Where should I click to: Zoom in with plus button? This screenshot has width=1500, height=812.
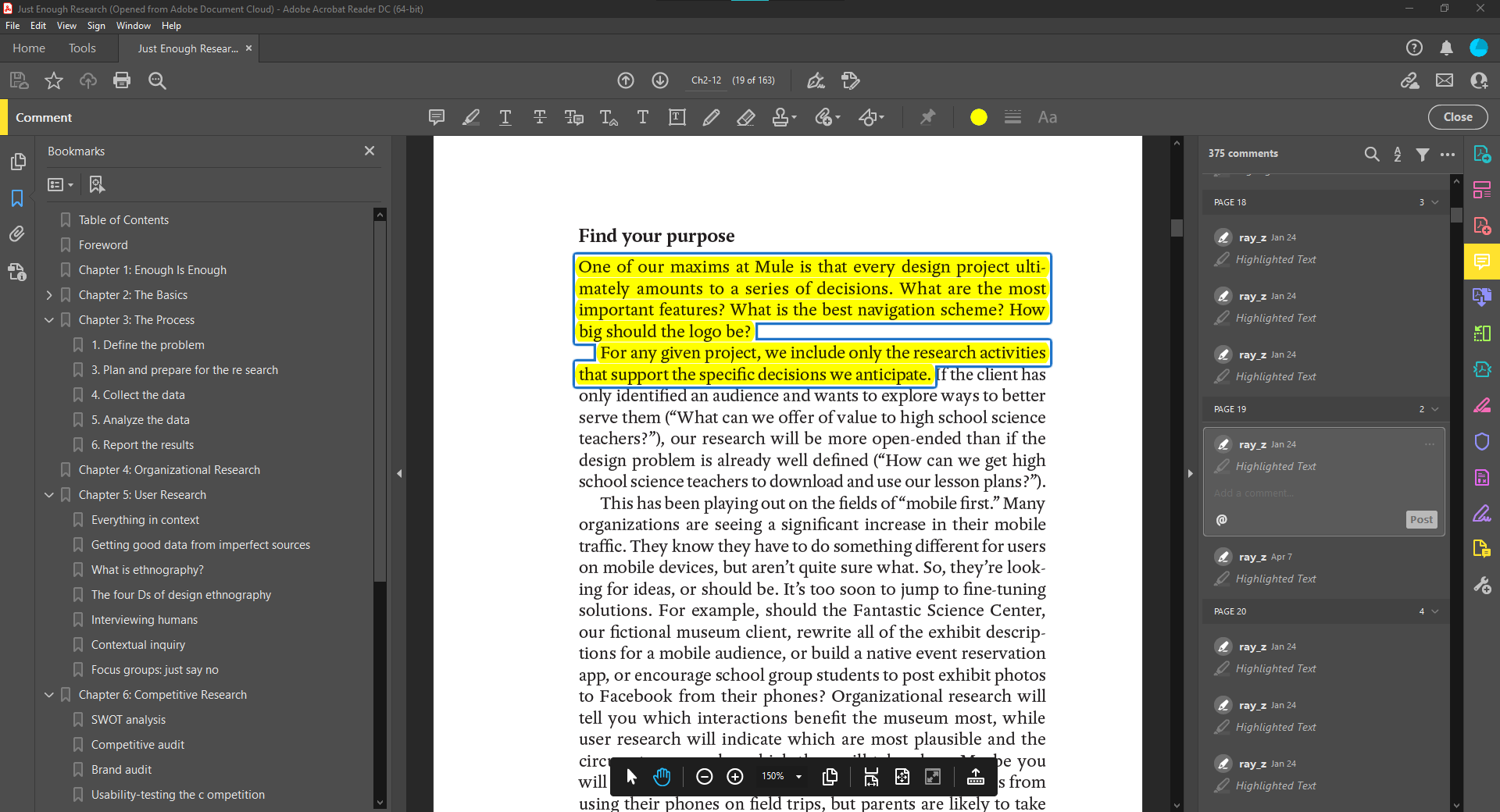pyautogui.click(x=735, y=776)
